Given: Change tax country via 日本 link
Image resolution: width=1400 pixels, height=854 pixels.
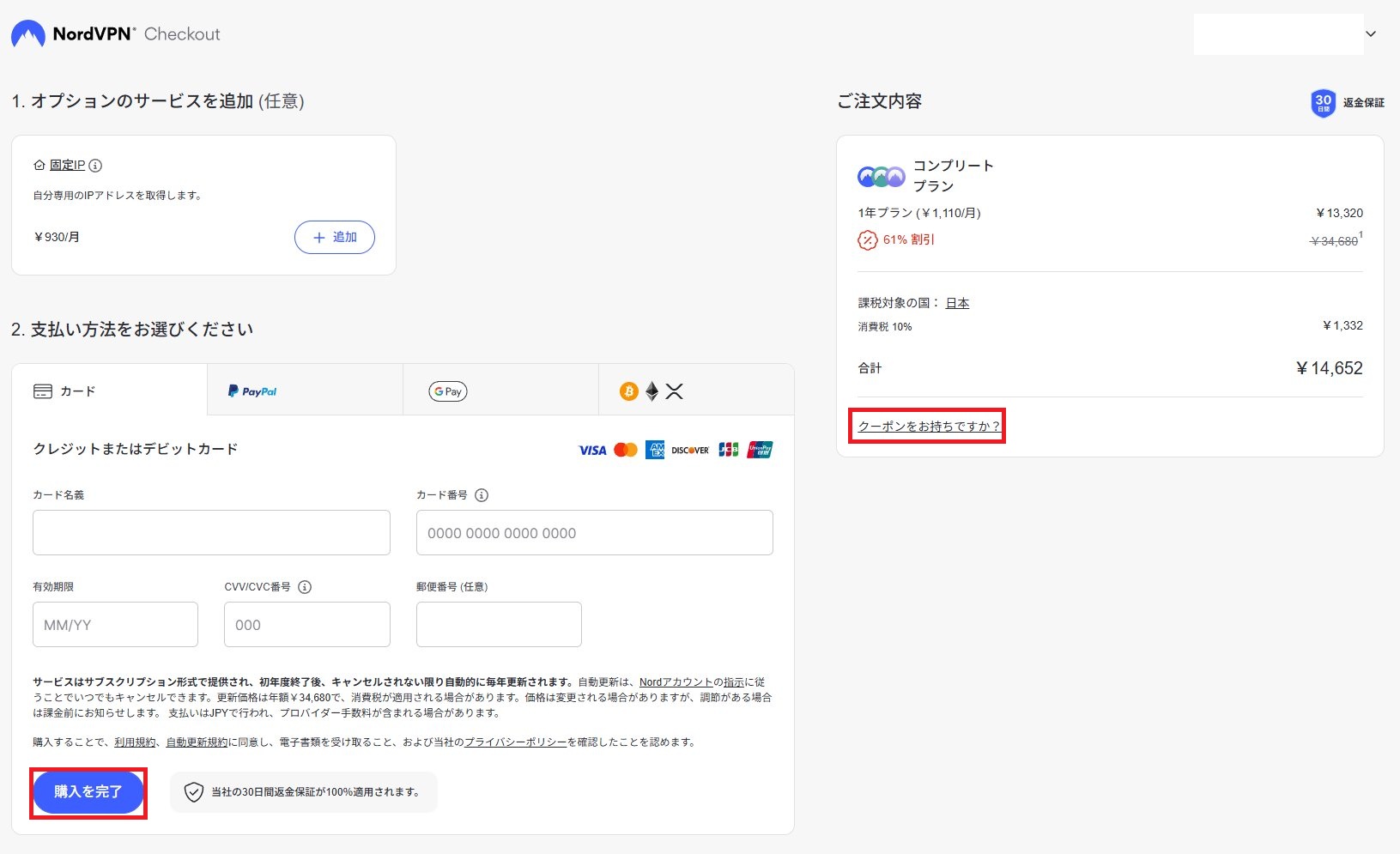Looking at the screenshot, I should 957,303.
